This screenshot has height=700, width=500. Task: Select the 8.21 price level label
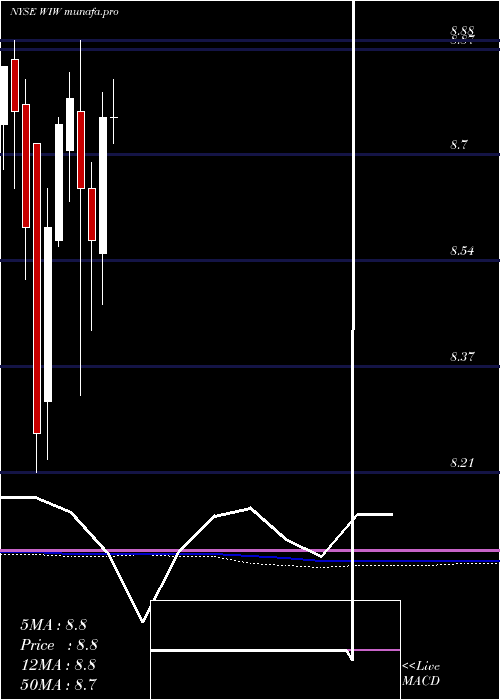click(462, 462)
